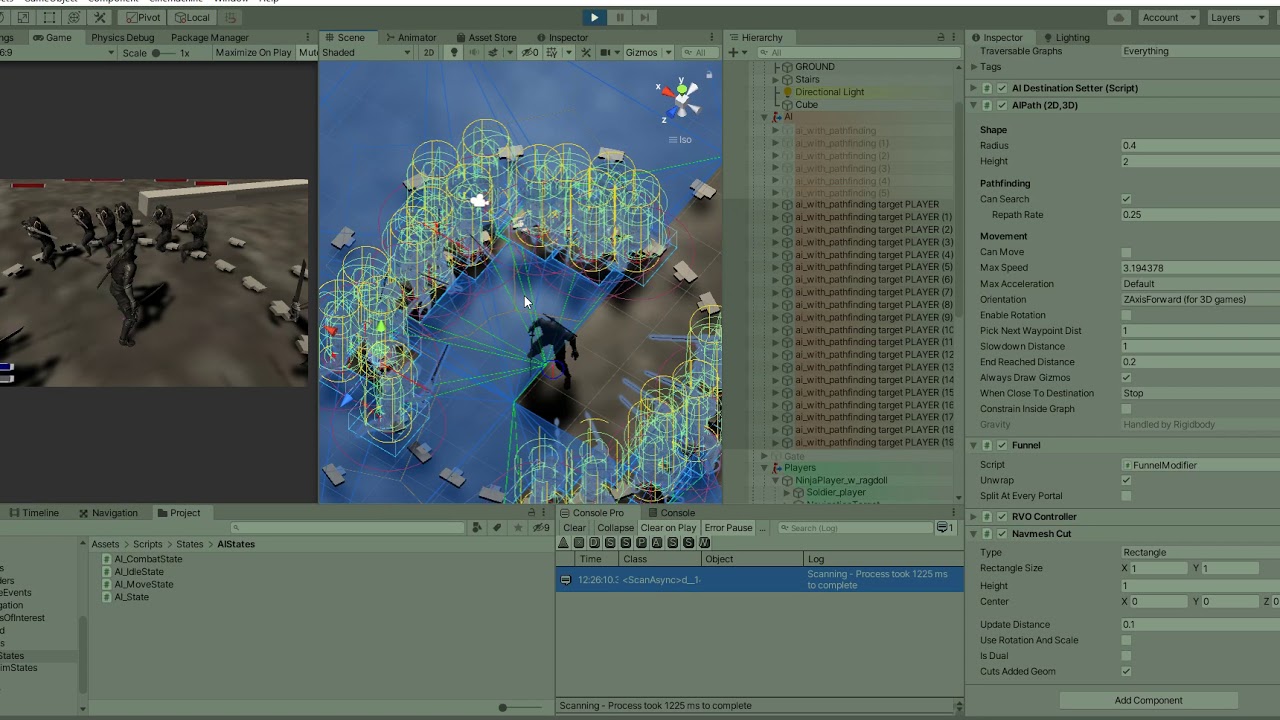Open the Collab cloud services icon
This screenshot has height=720, width=1280.
(1119, 17)
